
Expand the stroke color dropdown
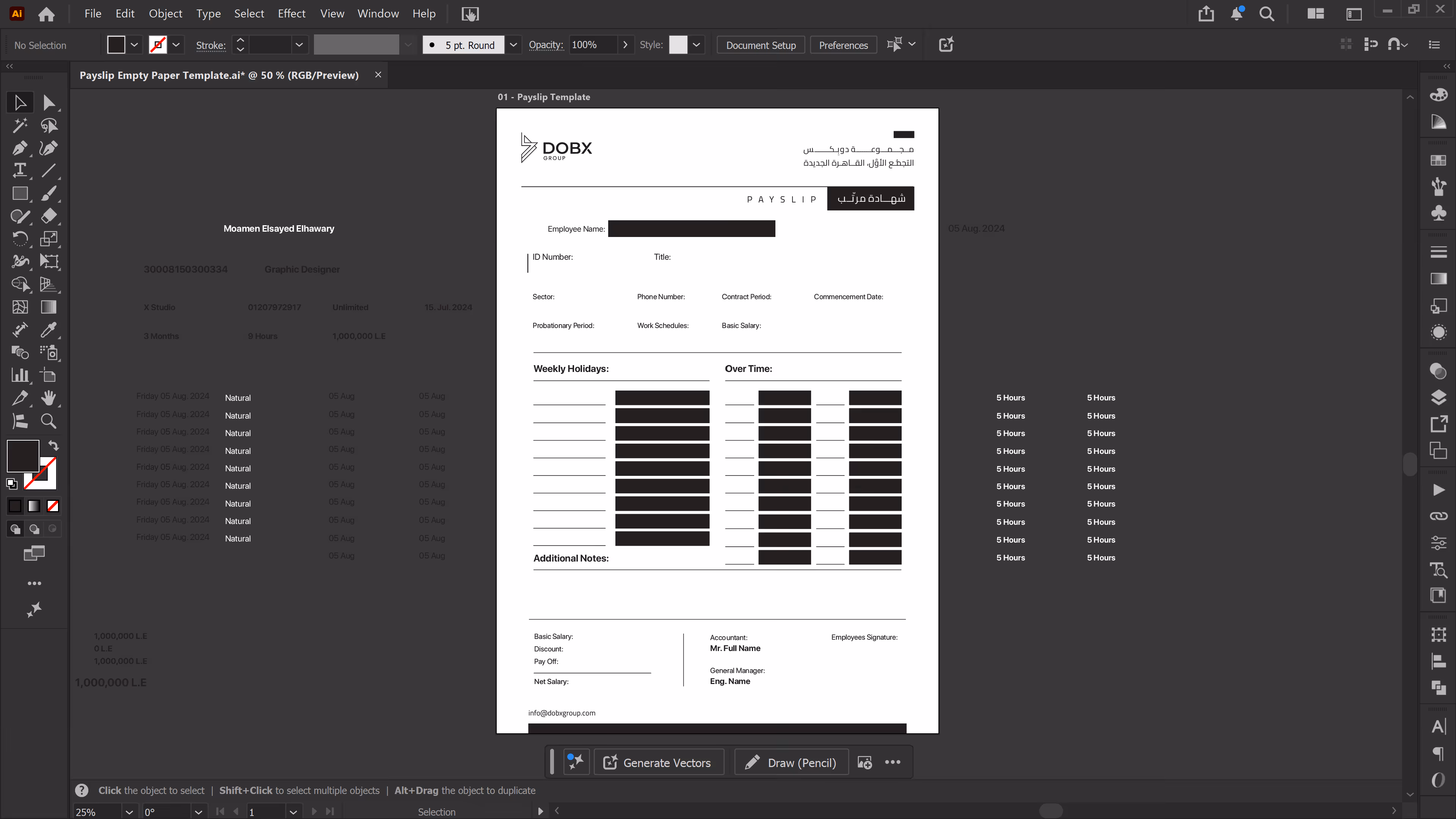tap(176, 45)
